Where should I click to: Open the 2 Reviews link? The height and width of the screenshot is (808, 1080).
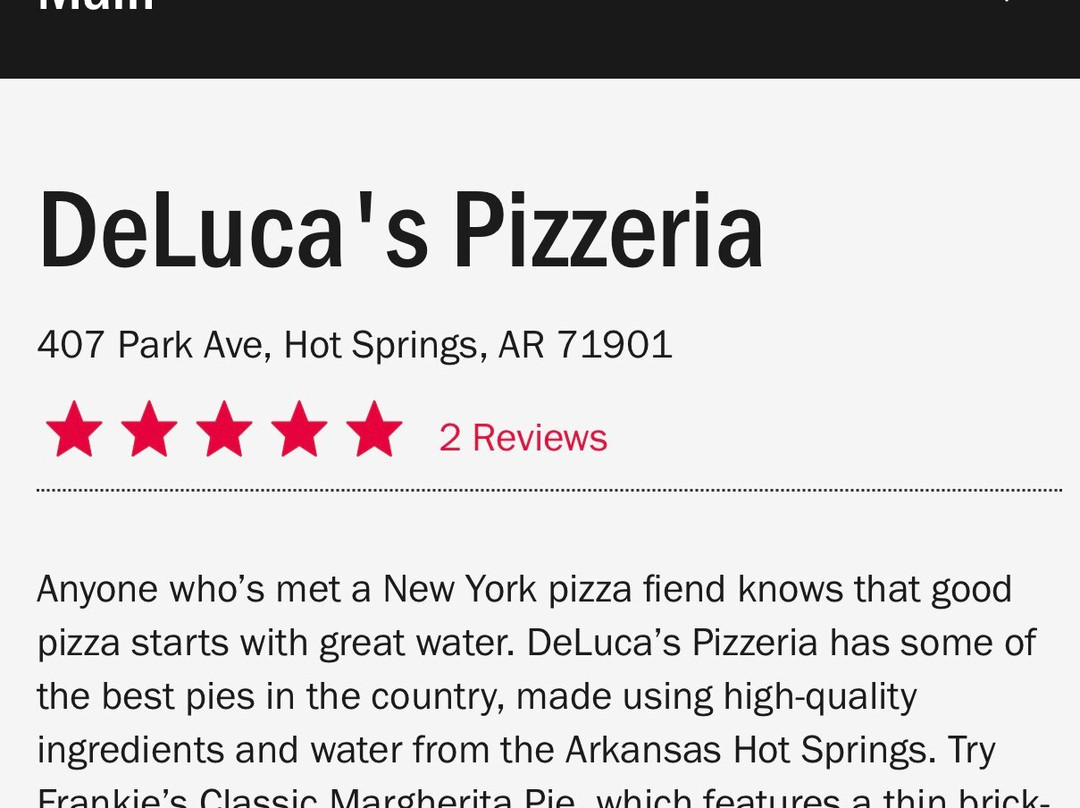(x=523, y=438)
